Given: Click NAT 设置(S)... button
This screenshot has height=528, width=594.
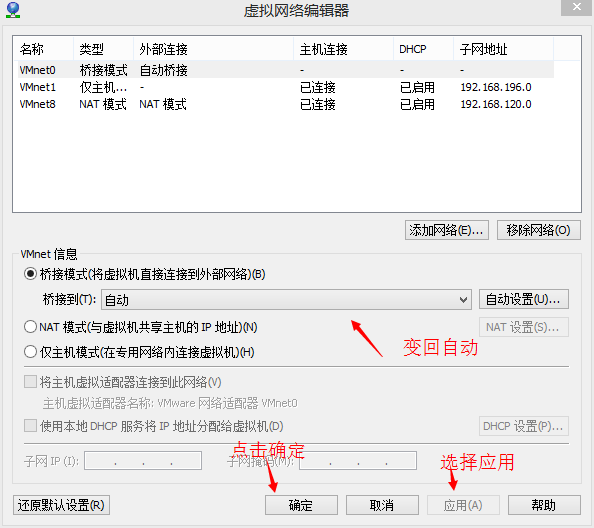Looking at the screenshot, I should (524, 327).
